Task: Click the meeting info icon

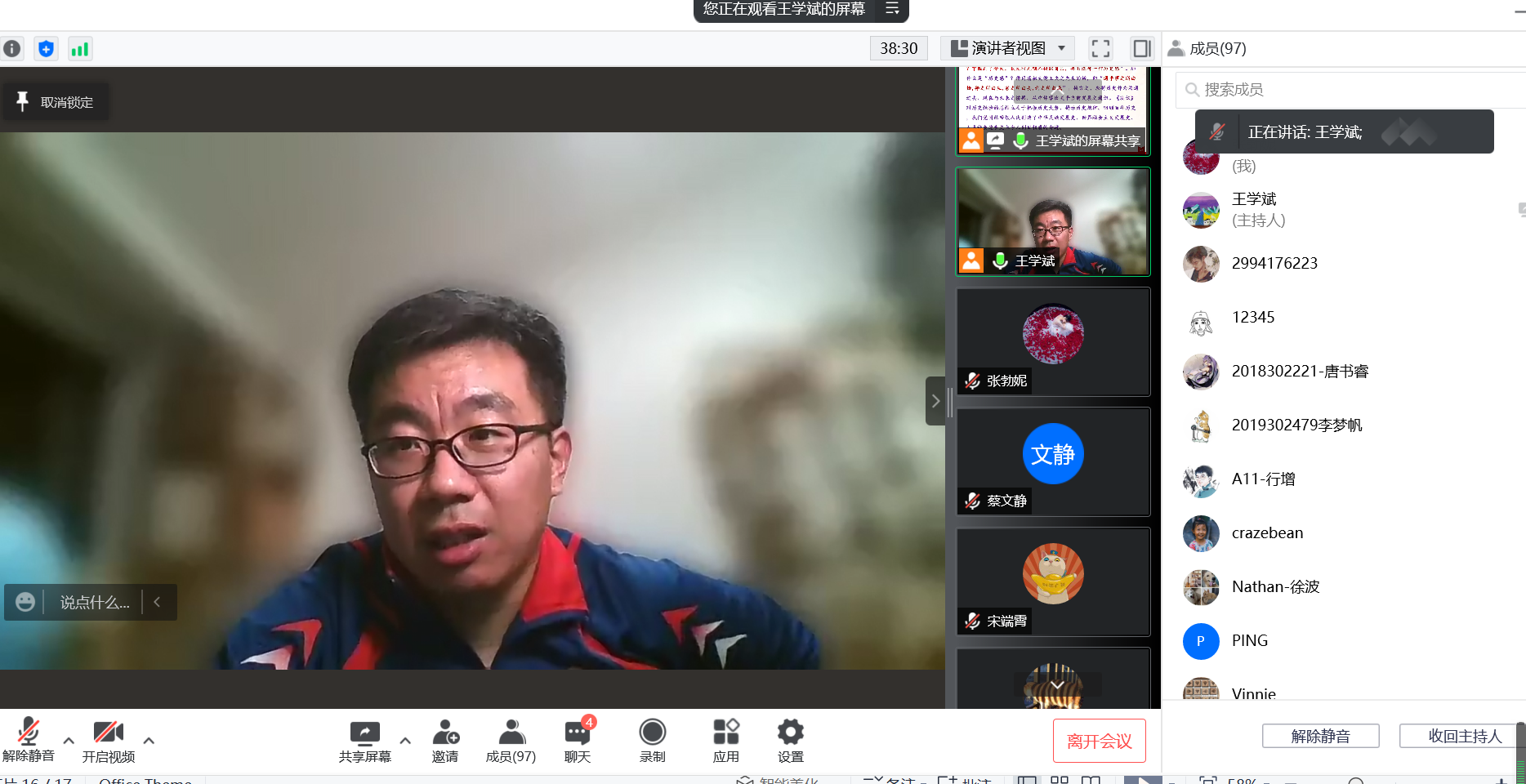Action: coord(11,49)
